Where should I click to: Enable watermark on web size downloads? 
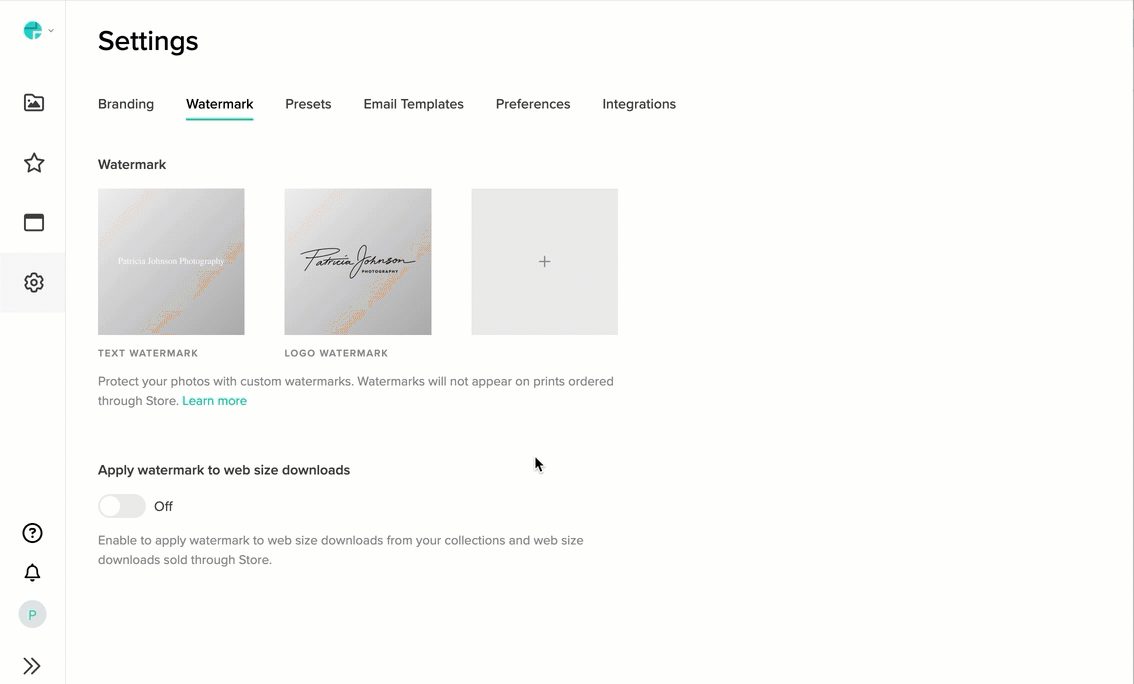(121, 506)
